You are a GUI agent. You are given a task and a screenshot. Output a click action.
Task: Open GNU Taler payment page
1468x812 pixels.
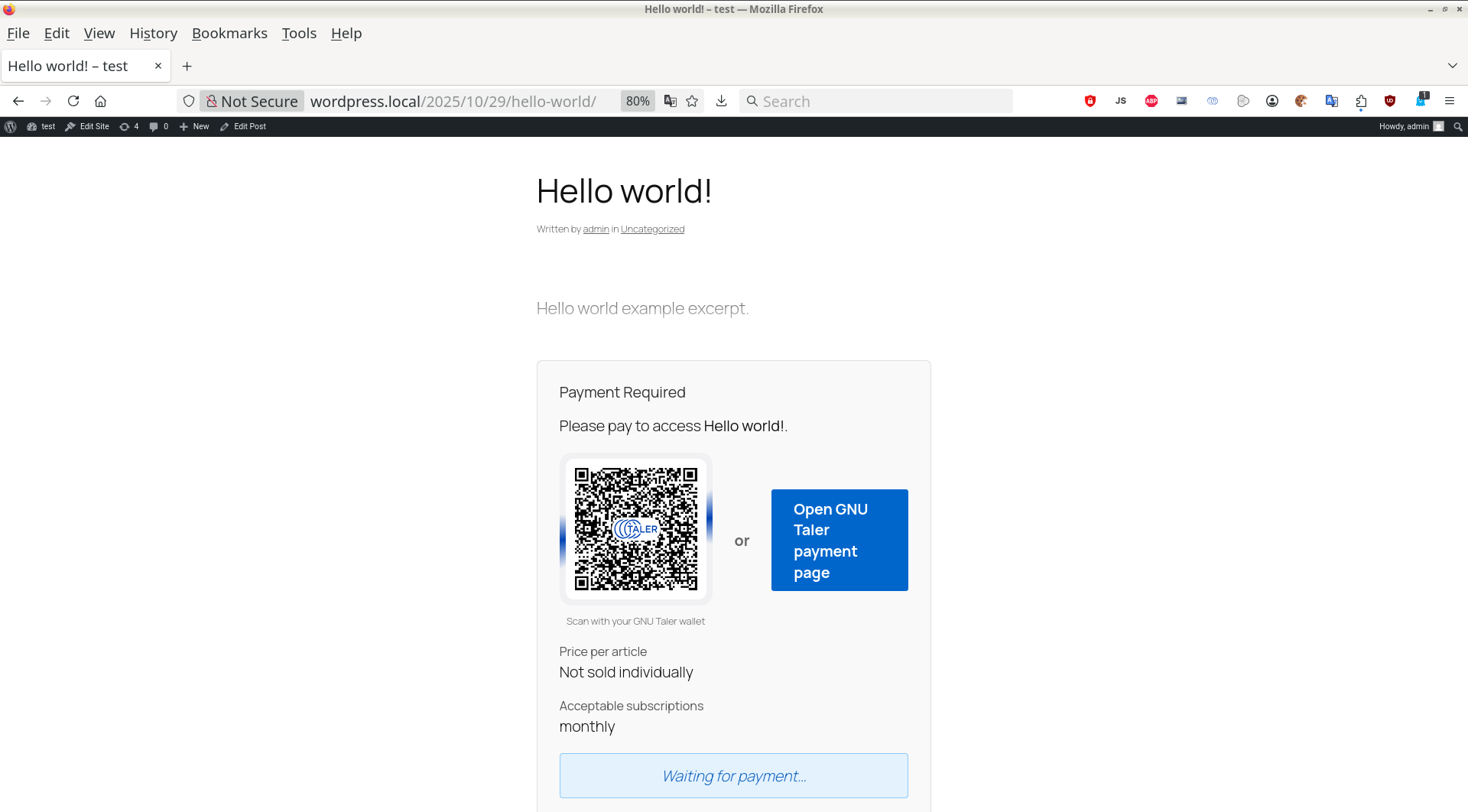[840, 541]
